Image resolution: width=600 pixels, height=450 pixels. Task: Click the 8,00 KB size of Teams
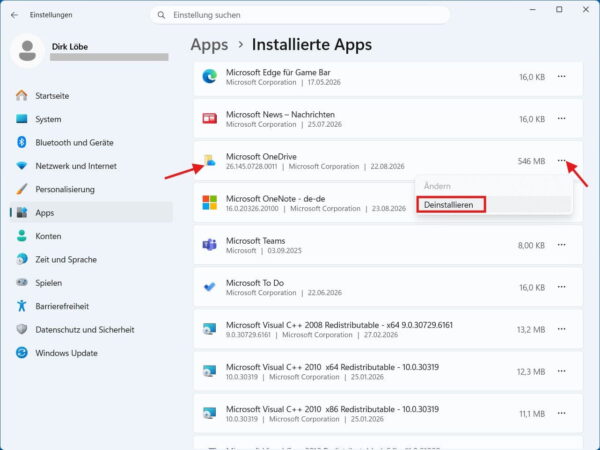pos(532,245)
